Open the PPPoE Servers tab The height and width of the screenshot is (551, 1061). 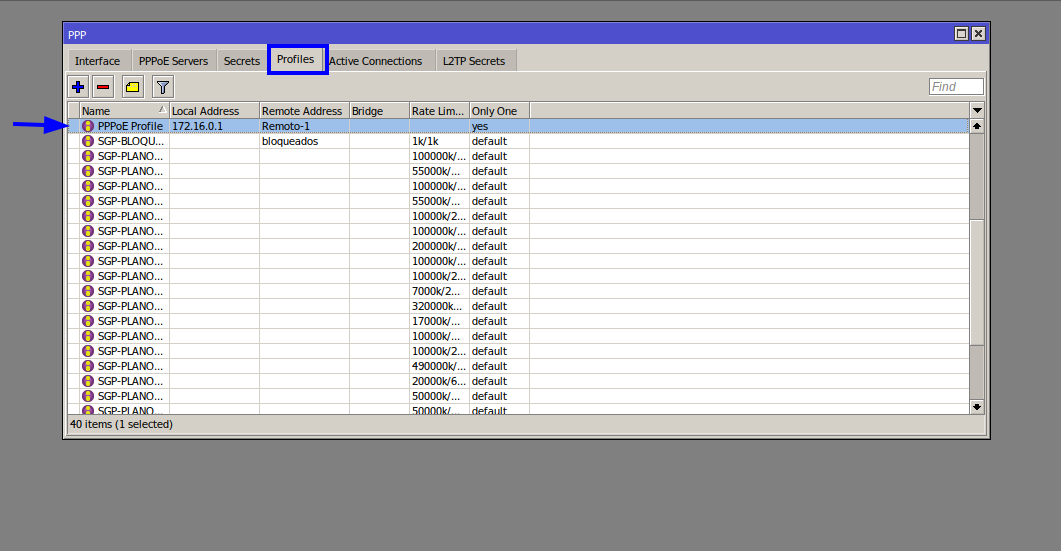173,61
